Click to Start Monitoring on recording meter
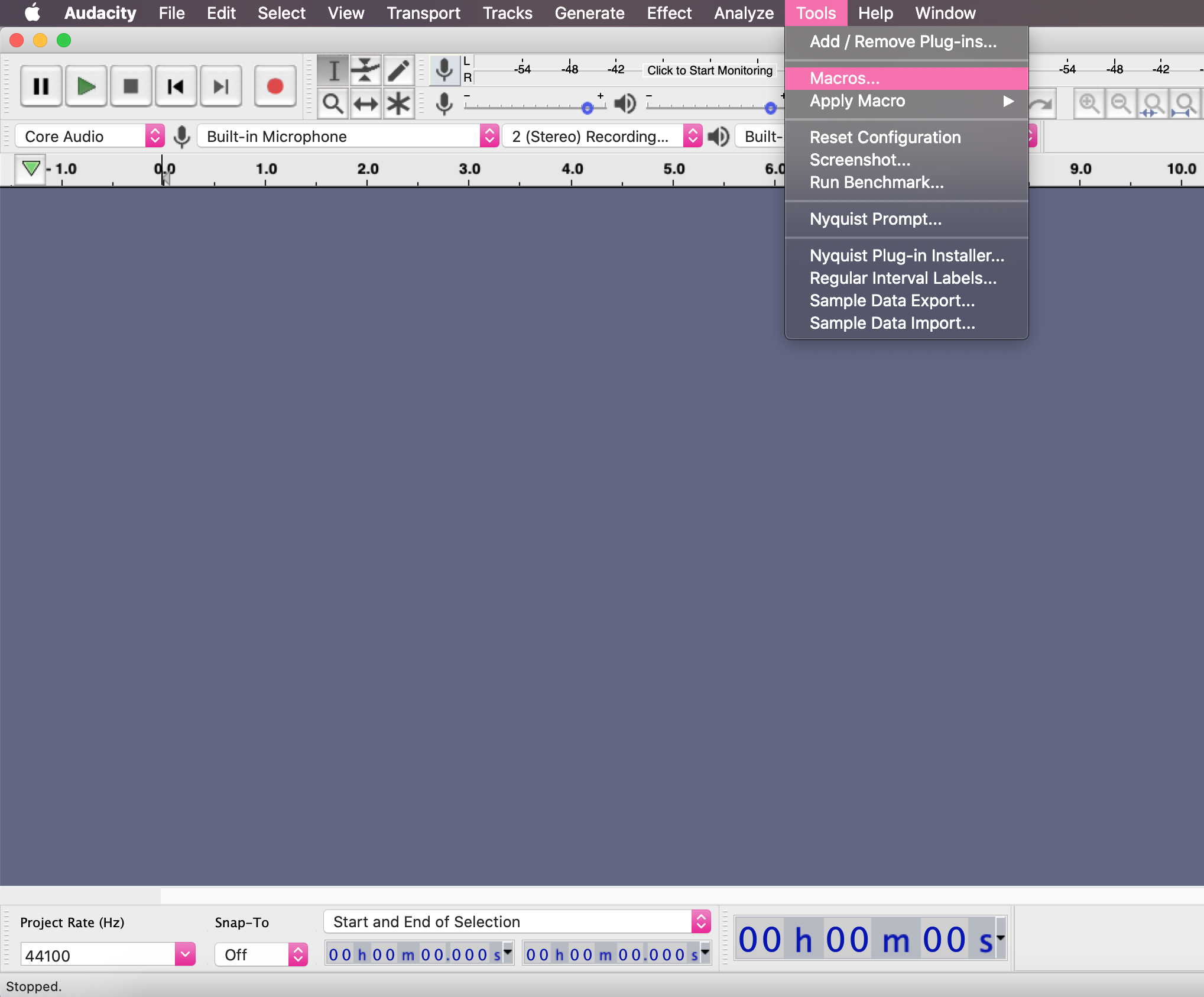This screenshot has width=1204, height=997. click(709, 70)
